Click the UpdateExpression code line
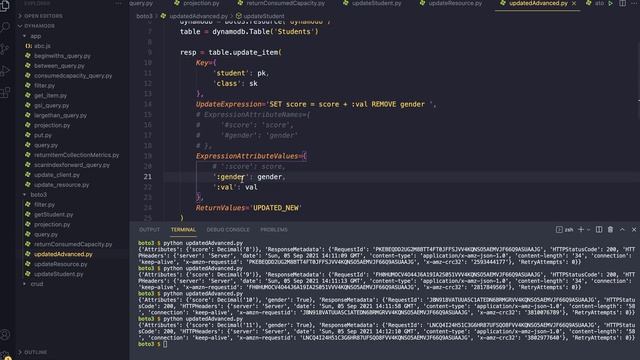Screen dimensions: 640x360 pyautogui.click(x=315, y=104)
